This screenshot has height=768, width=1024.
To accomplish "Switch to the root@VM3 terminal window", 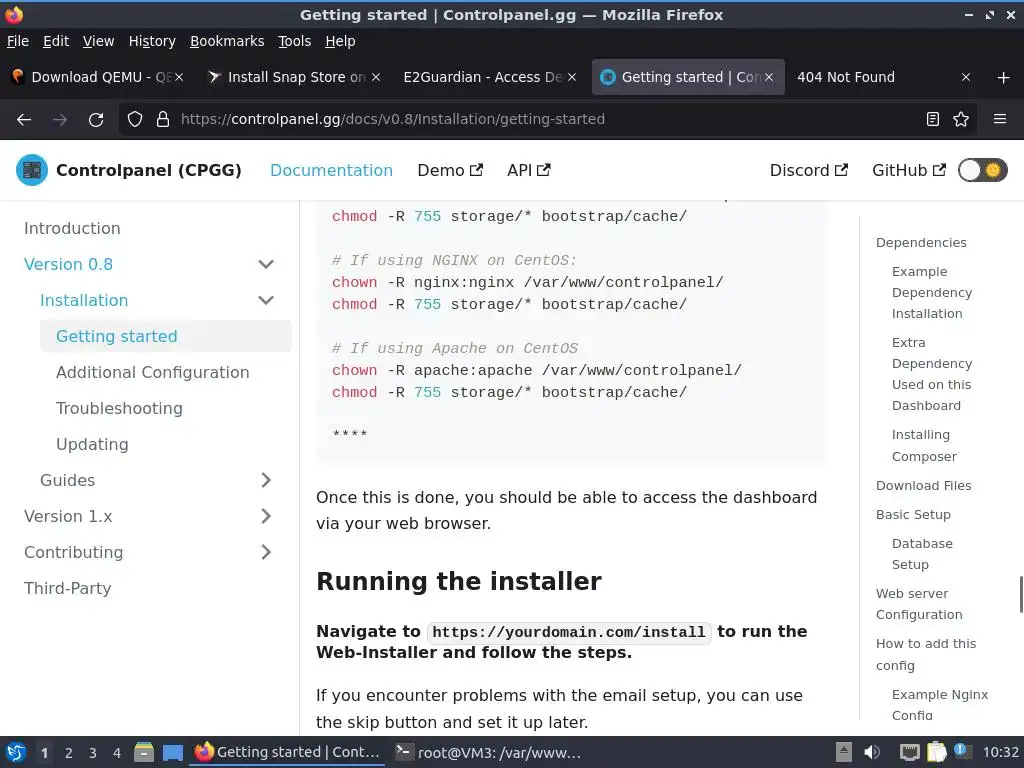I will click(488, 753).
